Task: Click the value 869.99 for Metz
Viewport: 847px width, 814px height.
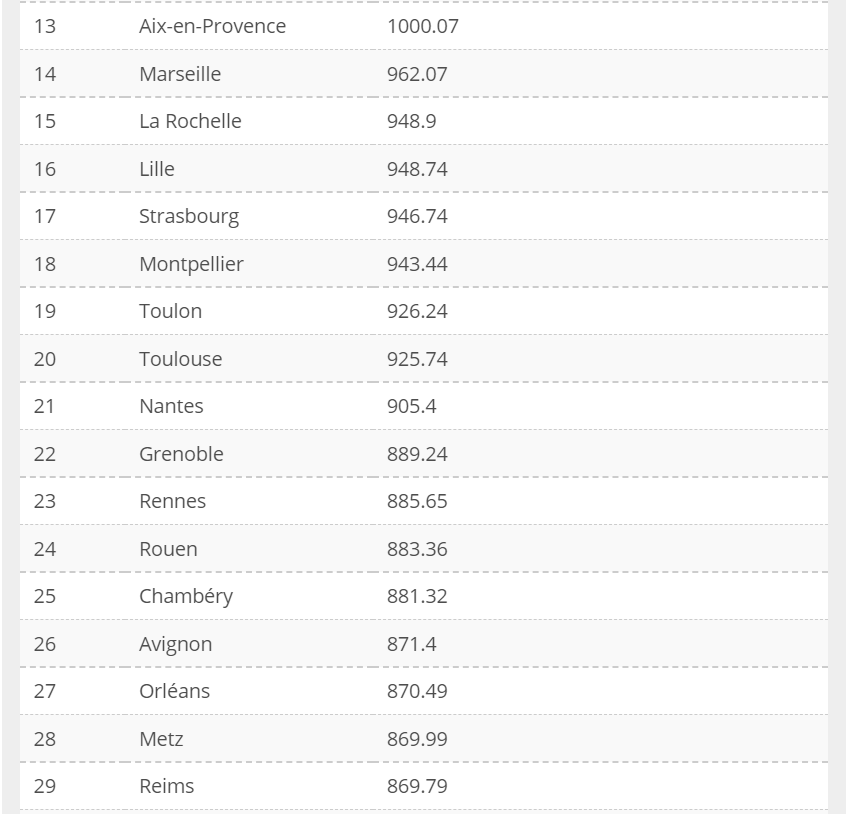Action: [x=417, y=739]
